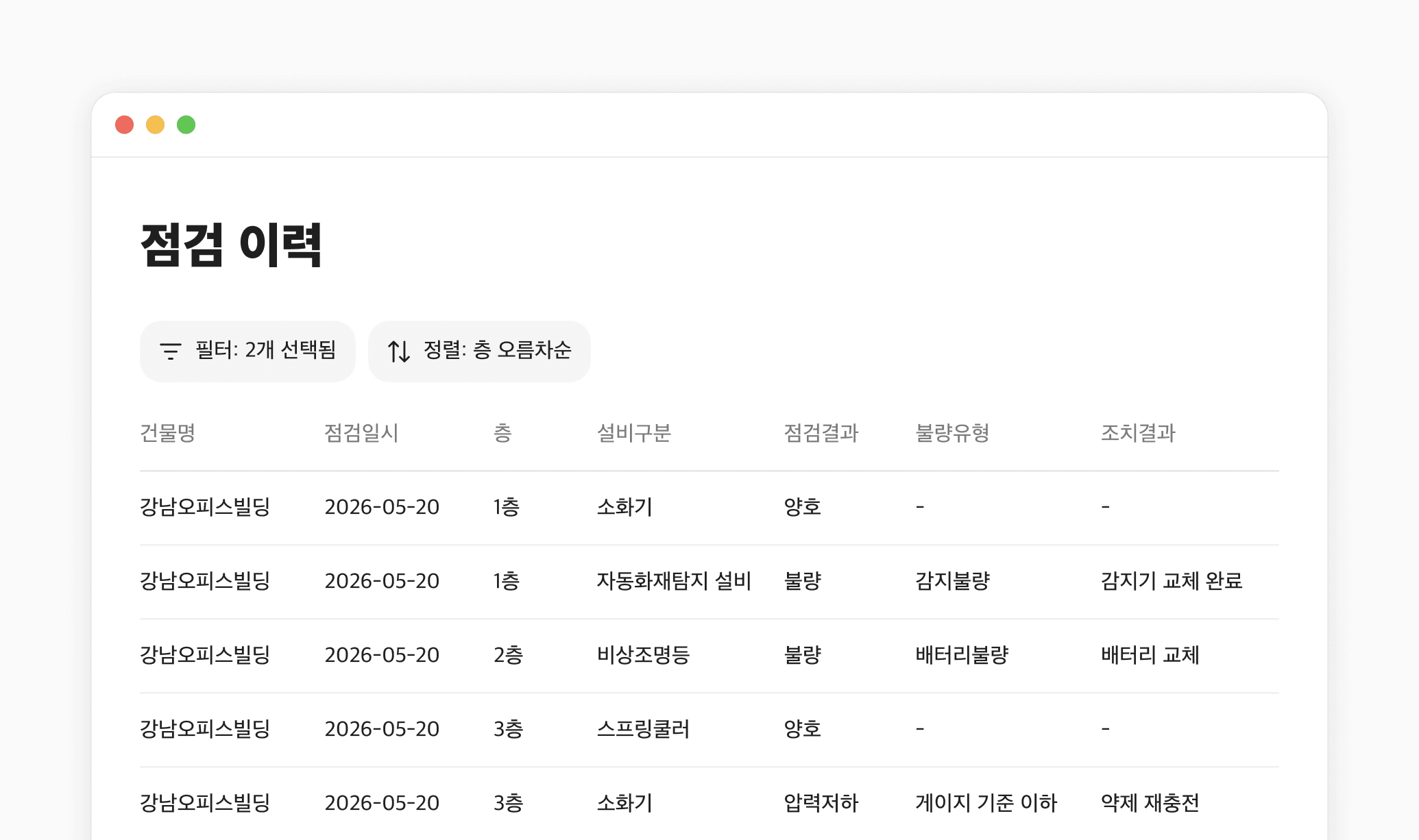The image size is (1419, 840).
Task: Sort by 건물명 column header
Action: 167,433
